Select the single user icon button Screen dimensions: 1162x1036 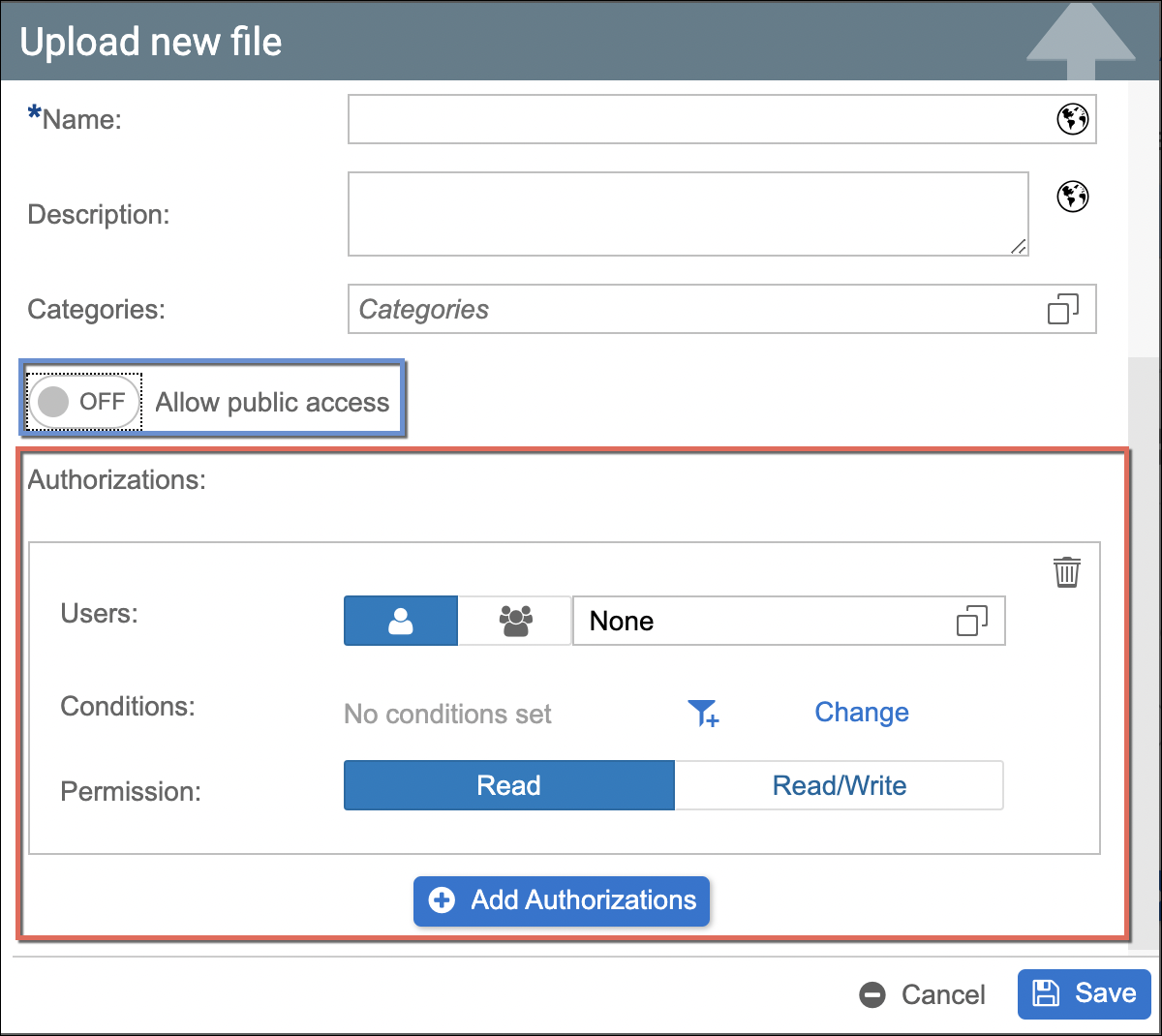point(401,621)
